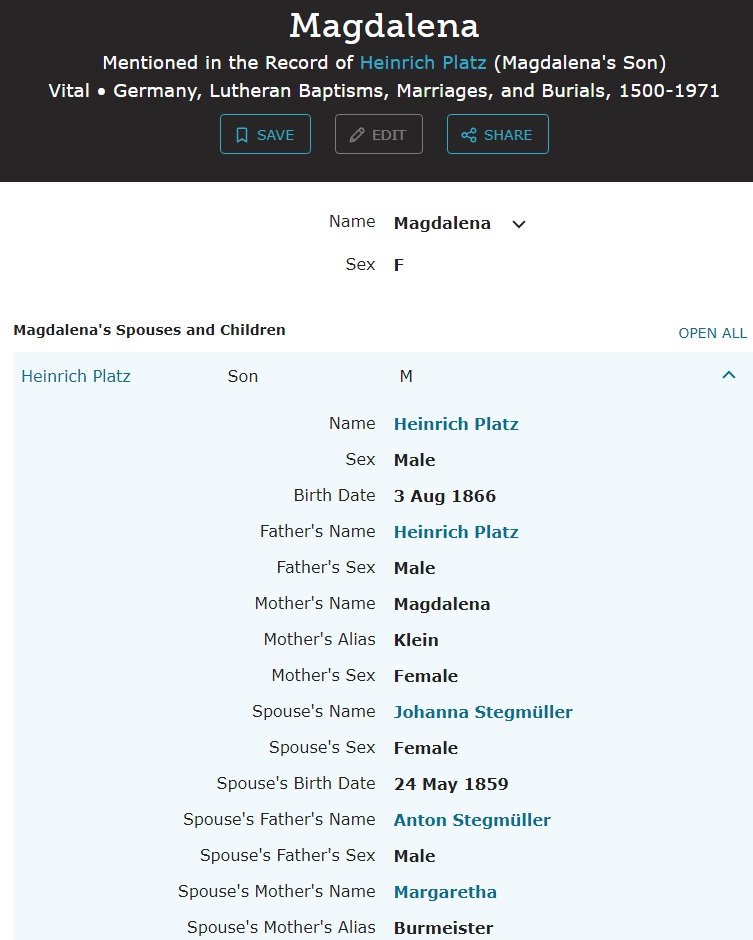
Task: Click the bookmark icon on Save button
Action: [242, 135]
